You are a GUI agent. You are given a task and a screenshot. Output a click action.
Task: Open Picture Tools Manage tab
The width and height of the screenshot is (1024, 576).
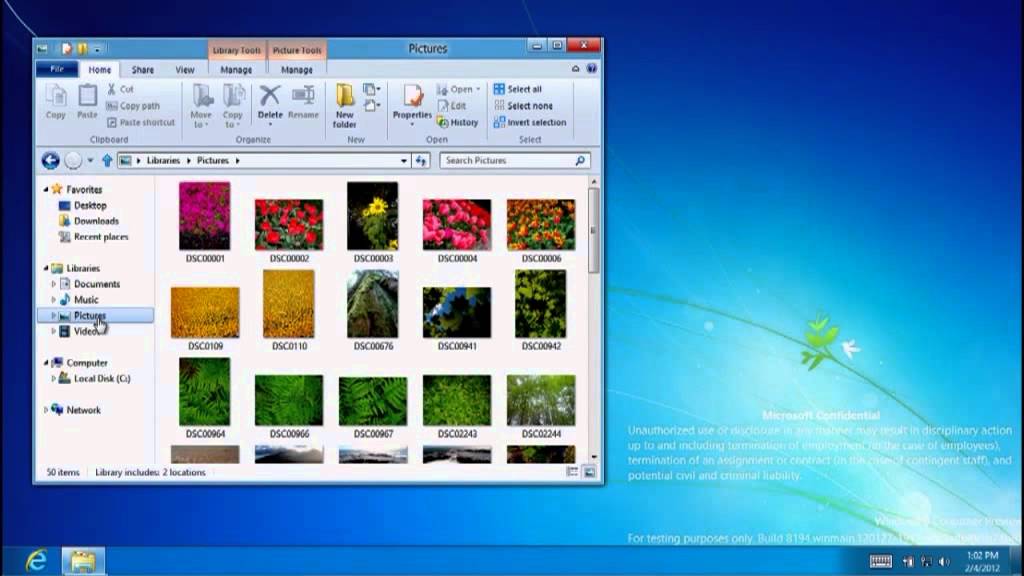point(296,69)
